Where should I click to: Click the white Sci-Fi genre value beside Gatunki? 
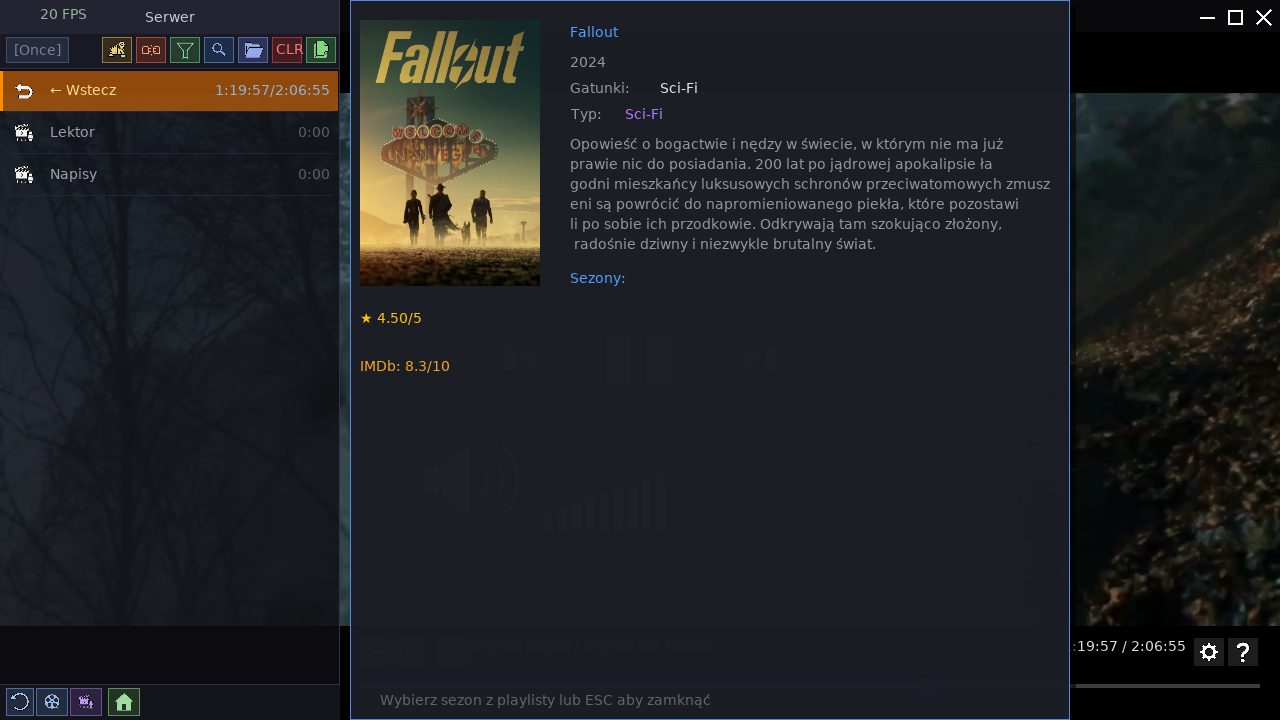point(679,88)
